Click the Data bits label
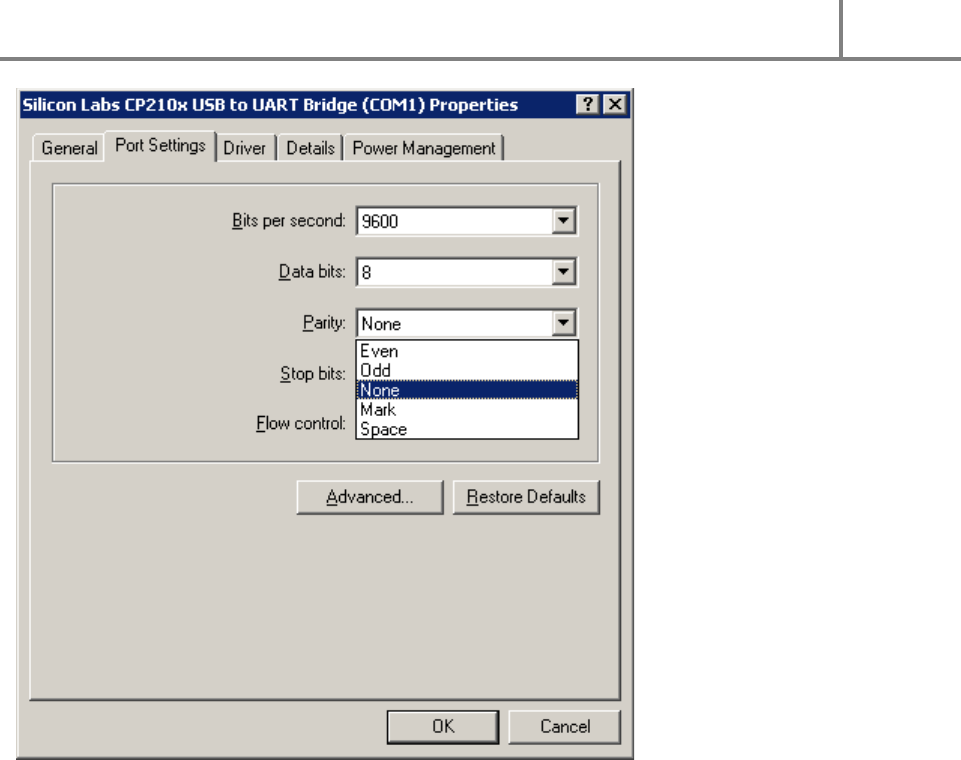 click(x=312, y=272)
